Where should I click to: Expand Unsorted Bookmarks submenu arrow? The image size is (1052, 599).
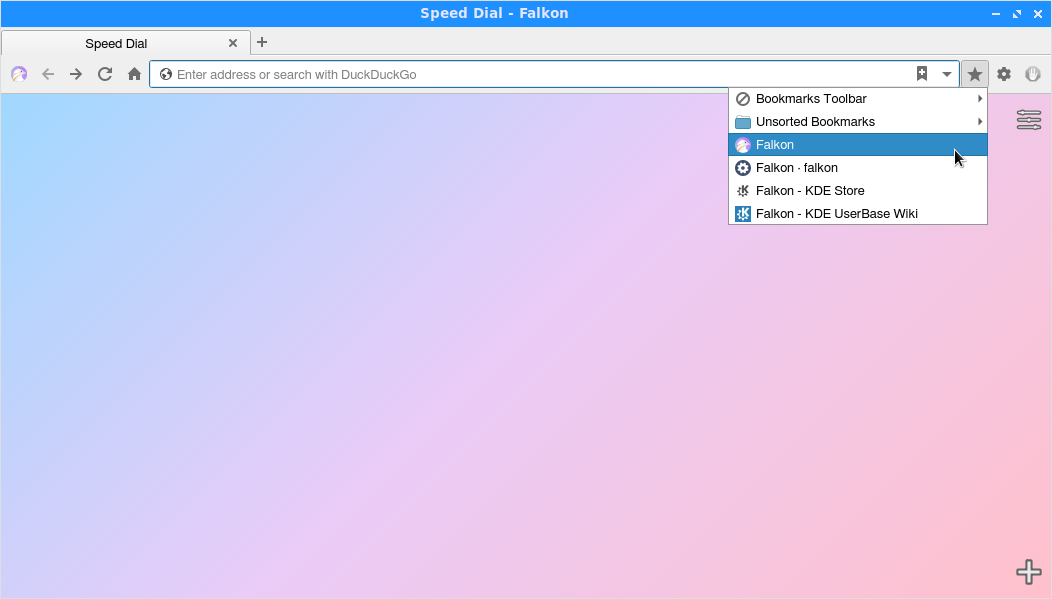[x=980, y=121]
